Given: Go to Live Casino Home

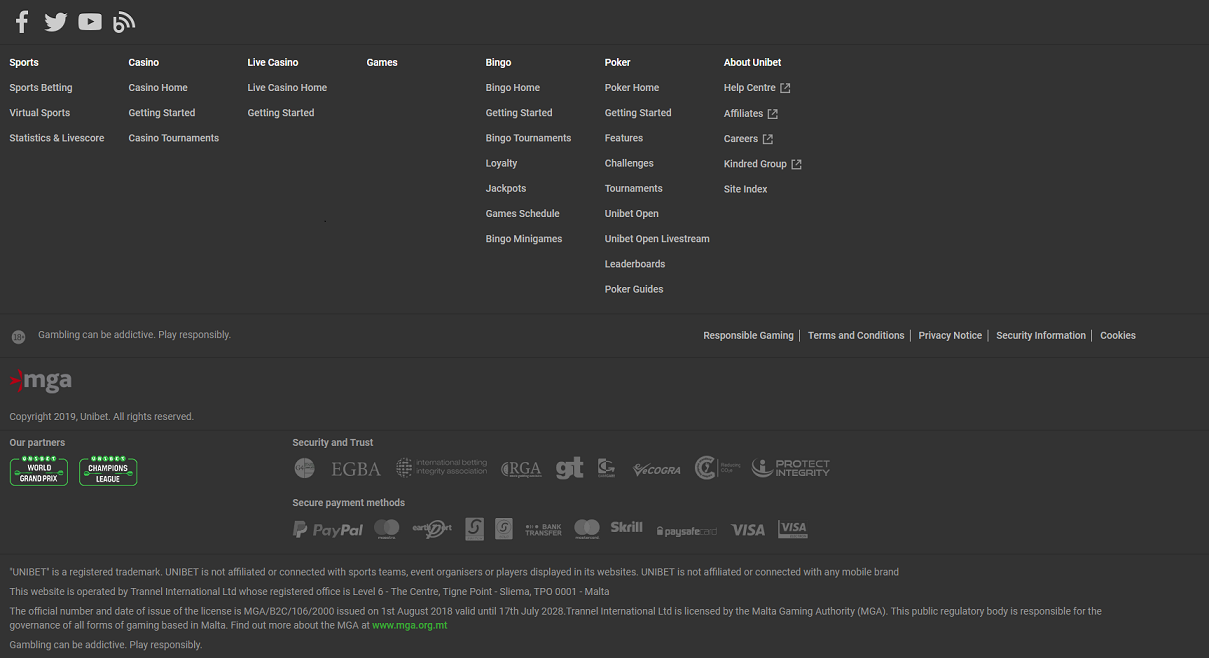Looking at the screenshot, I should [287, 88].
